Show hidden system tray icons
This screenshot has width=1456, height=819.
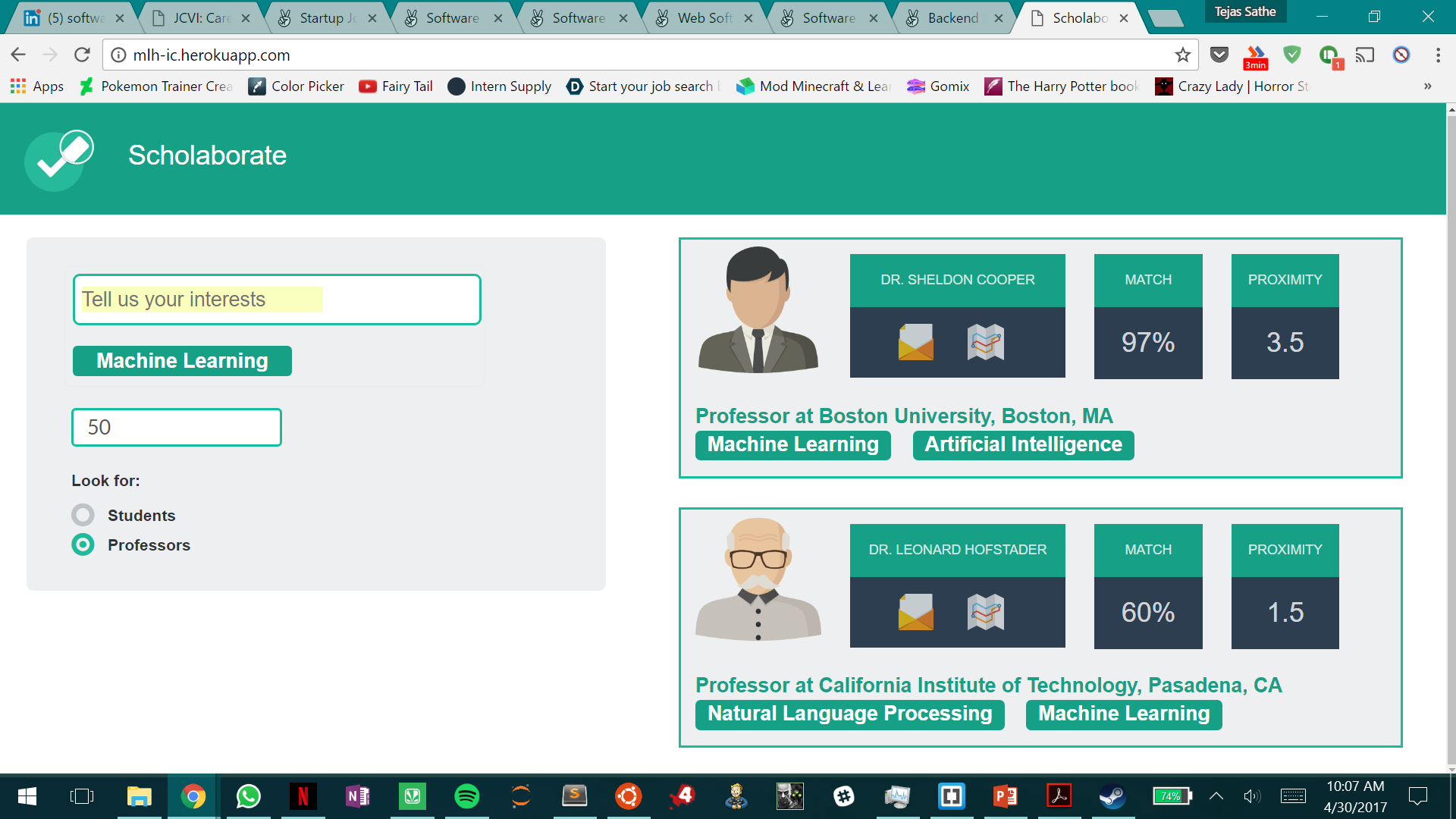[1216, 796]
